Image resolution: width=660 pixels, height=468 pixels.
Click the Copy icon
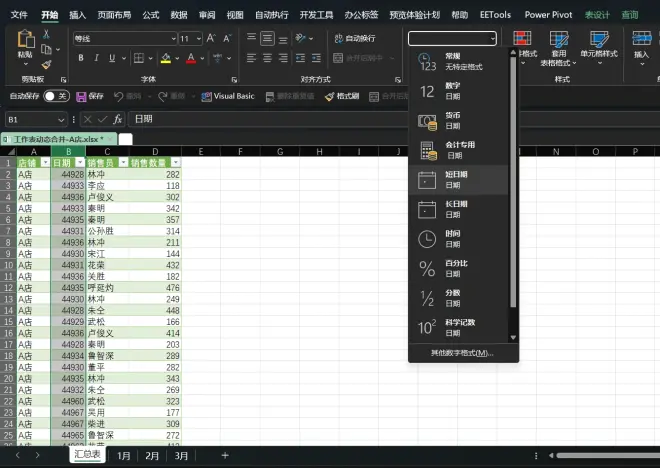[x=46, y=50]
